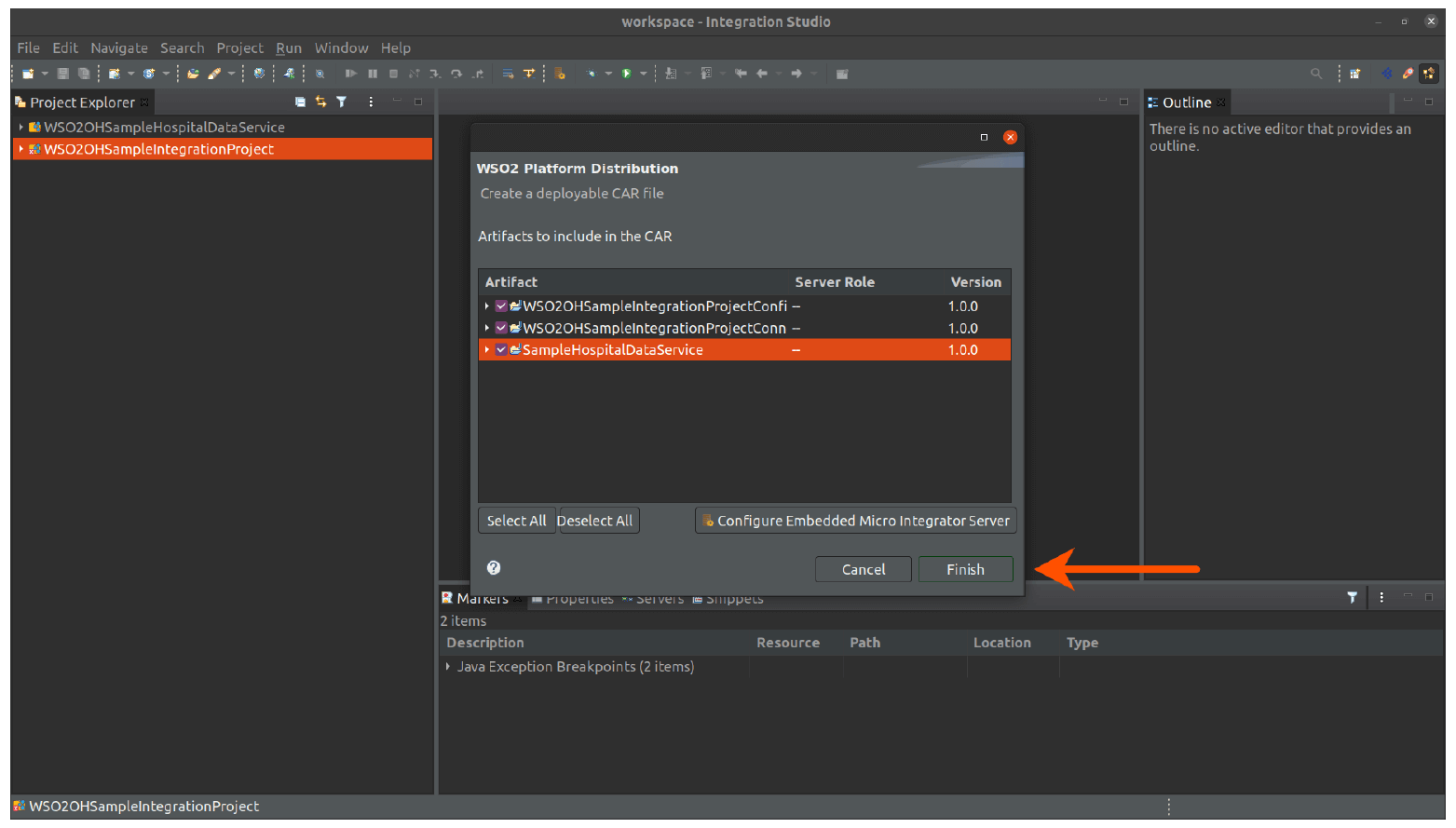
Task: Open the Navigate menu
Action: tap(119, 48)
